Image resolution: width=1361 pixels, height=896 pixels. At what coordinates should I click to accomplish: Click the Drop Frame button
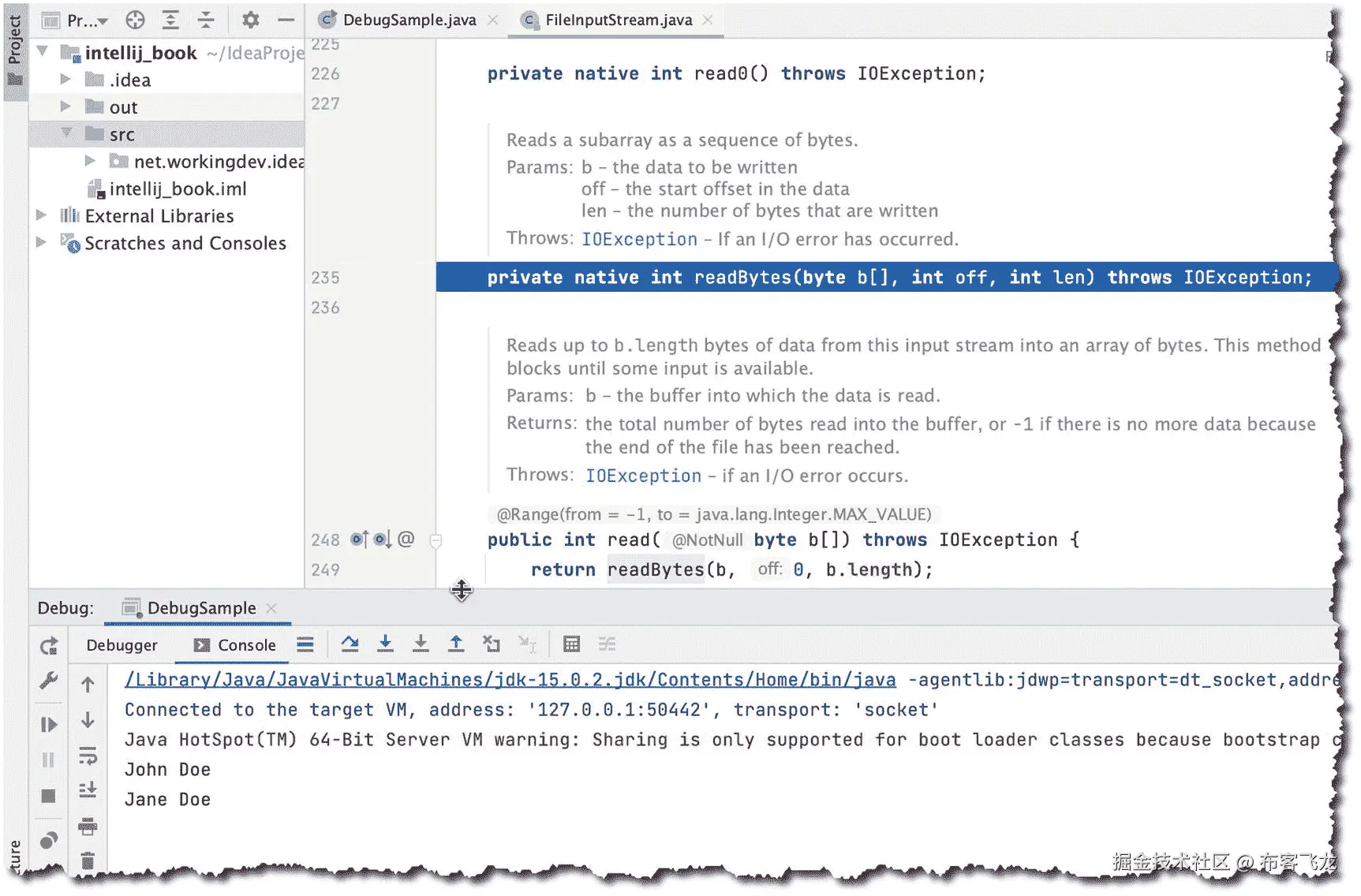[x=492, y=644]
